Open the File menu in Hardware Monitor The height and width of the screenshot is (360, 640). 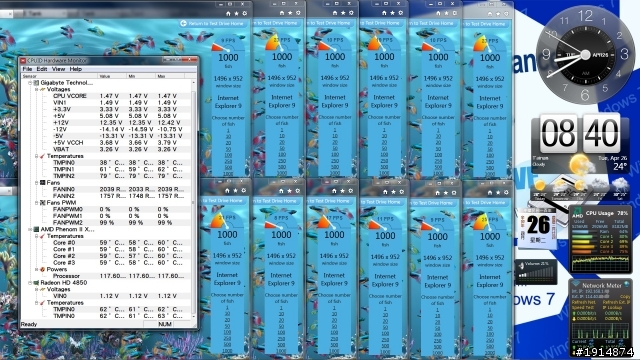click(27, 69)
